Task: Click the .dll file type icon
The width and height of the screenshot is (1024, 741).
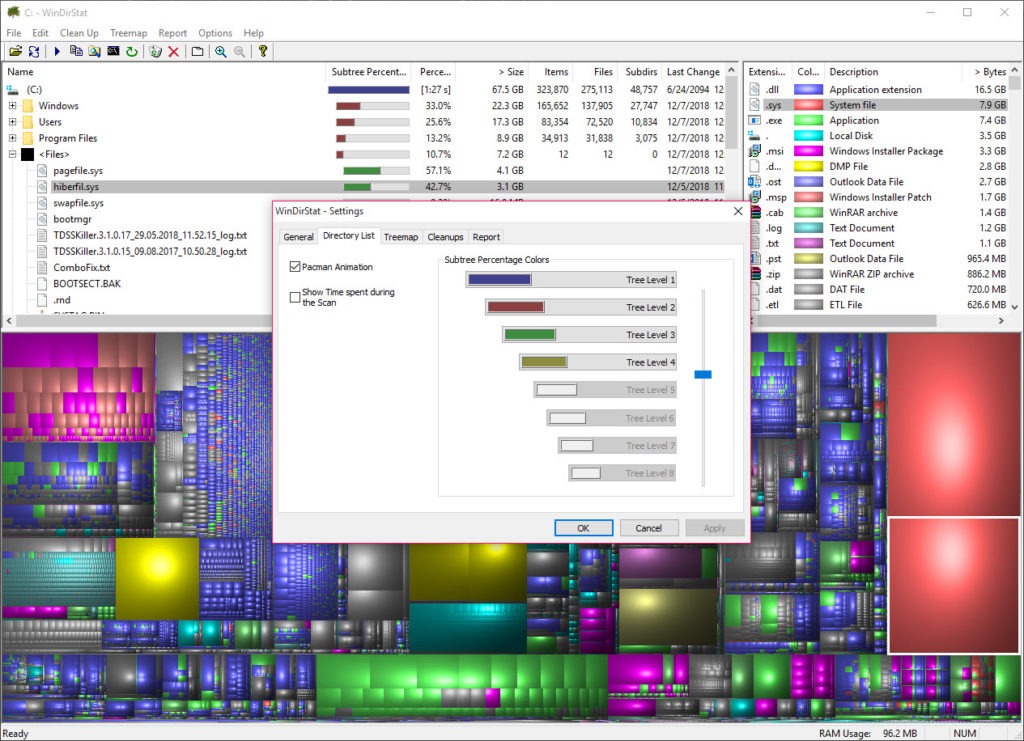Action: [x=755, y=89]
